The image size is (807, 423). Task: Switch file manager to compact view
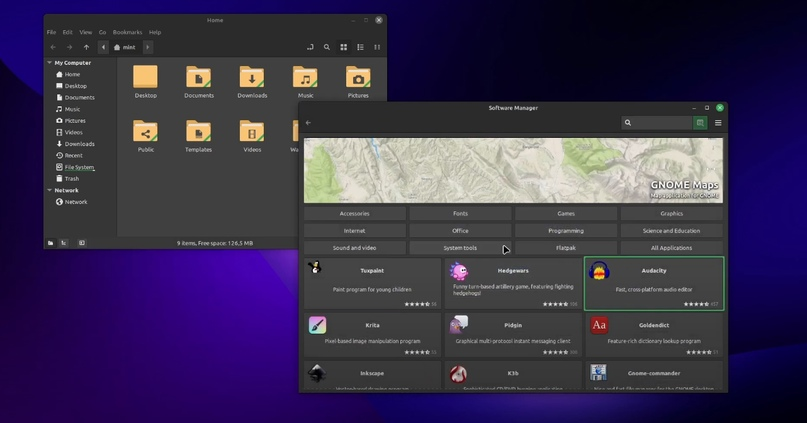(377, 47)
